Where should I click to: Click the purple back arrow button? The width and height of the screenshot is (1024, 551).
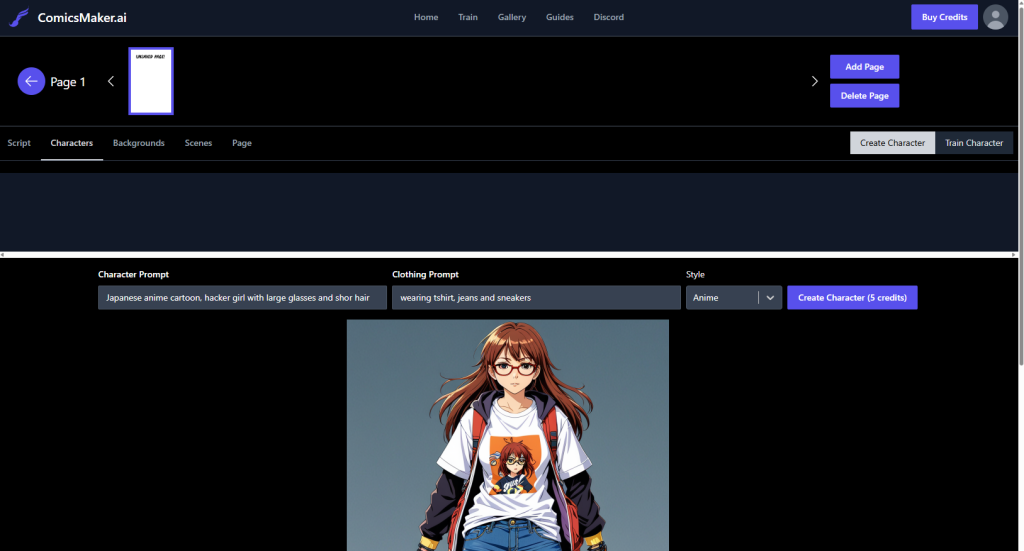click(31, 82)
